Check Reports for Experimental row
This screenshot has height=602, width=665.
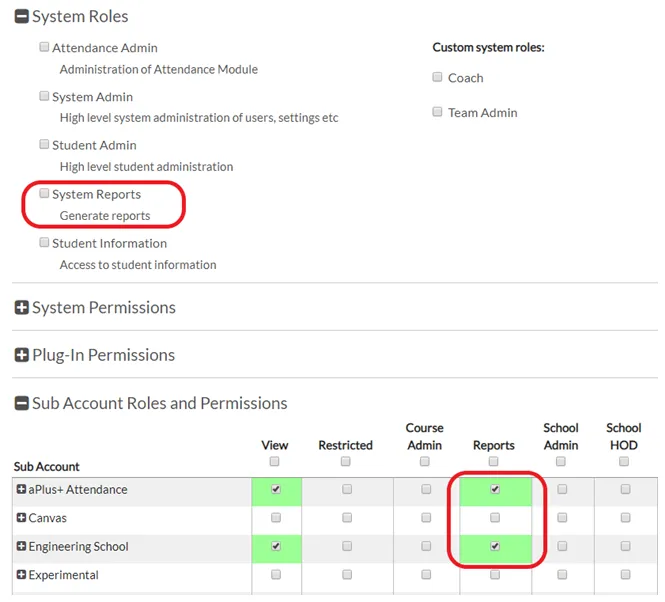[495, 574]
